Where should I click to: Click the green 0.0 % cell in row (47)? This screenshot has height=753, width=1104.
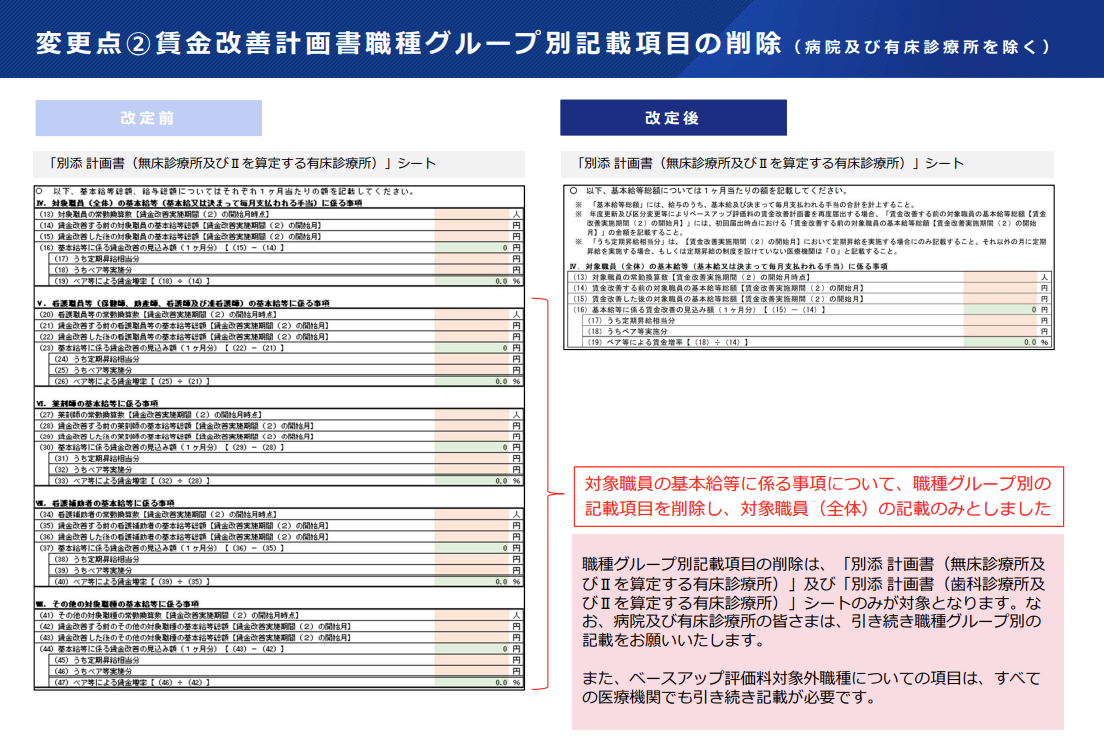(x=472, y=683)
